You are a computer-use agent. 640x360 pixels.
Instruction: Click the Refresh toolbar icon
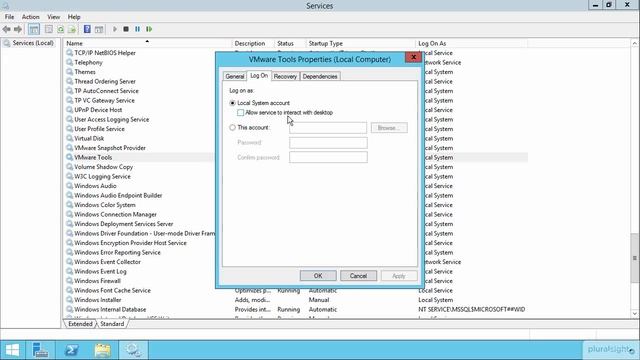click(60, 29)
